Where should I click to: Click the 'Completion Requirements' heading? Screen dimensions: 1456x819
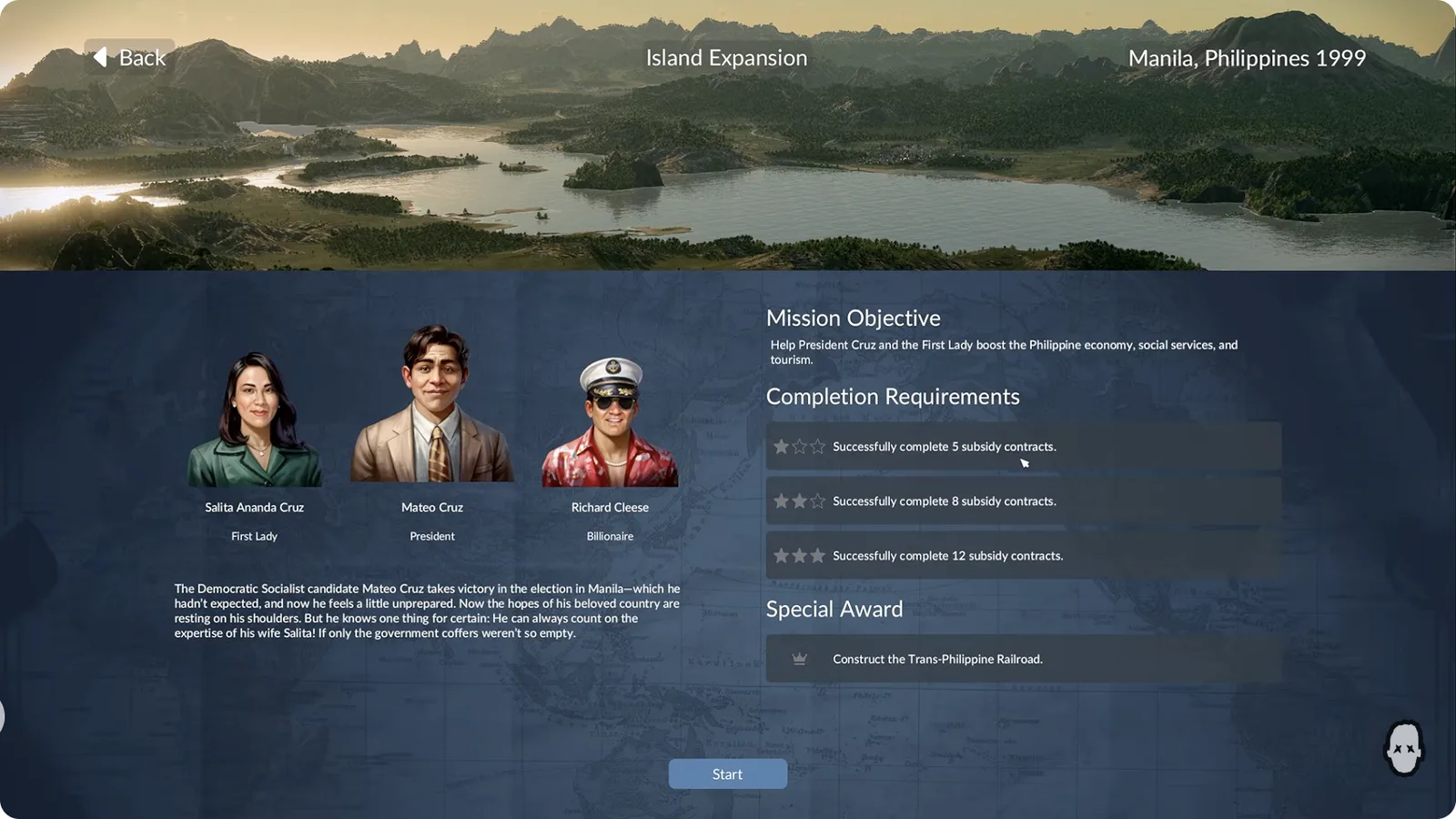click(893, 397)
